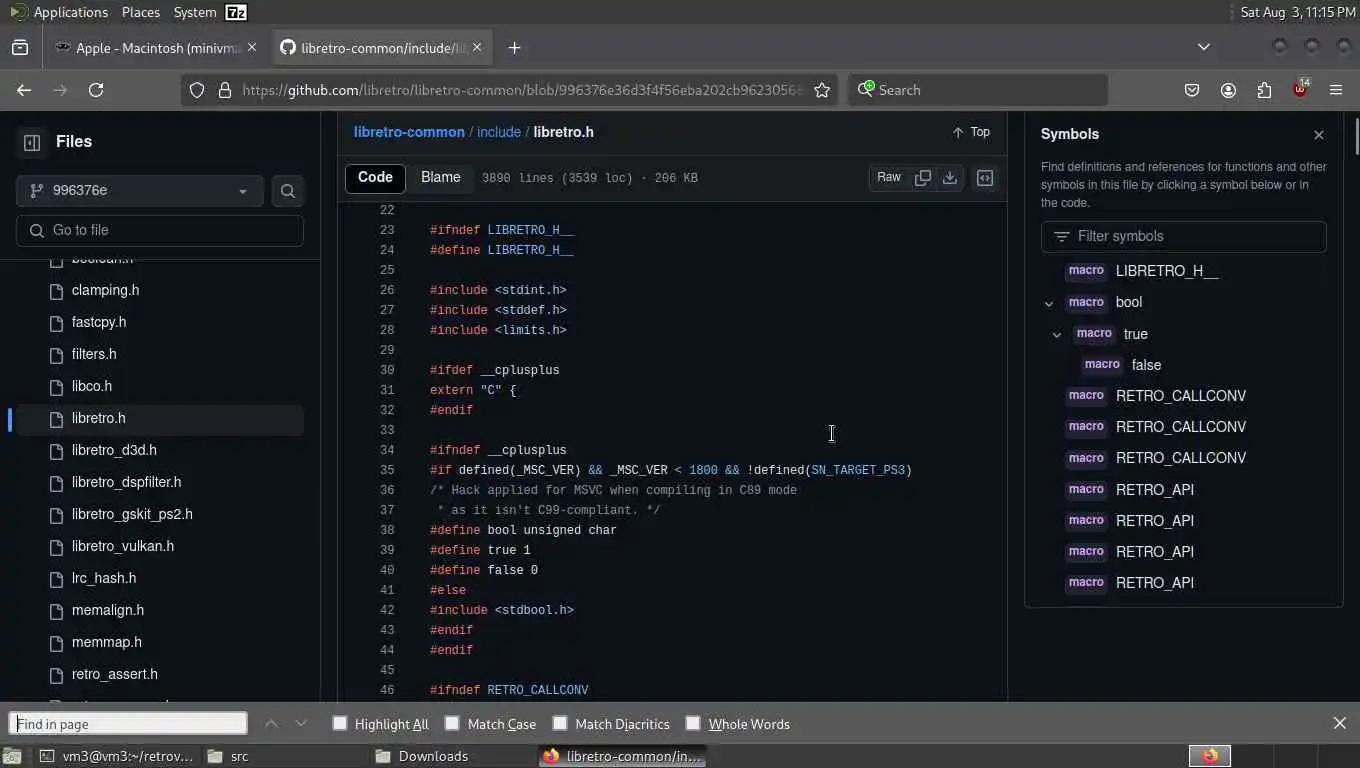
Task: Click the Find in page text field
Action: point(128,723)
